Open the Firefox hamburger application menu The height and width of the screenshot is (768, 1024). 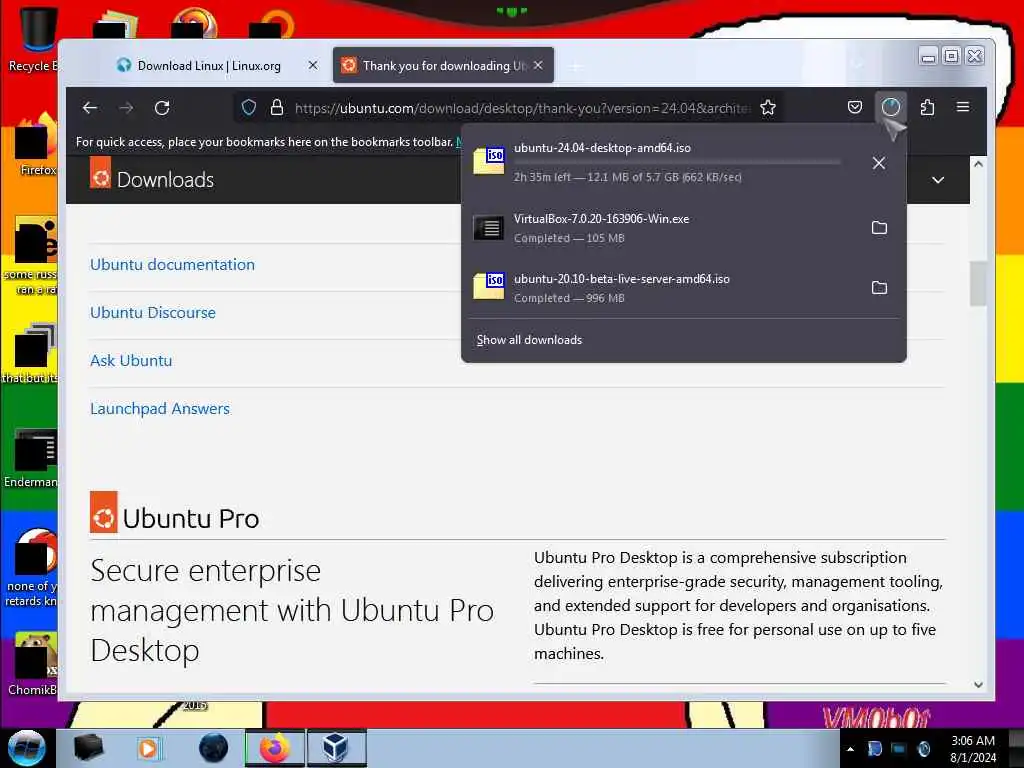tap(963, 107)
